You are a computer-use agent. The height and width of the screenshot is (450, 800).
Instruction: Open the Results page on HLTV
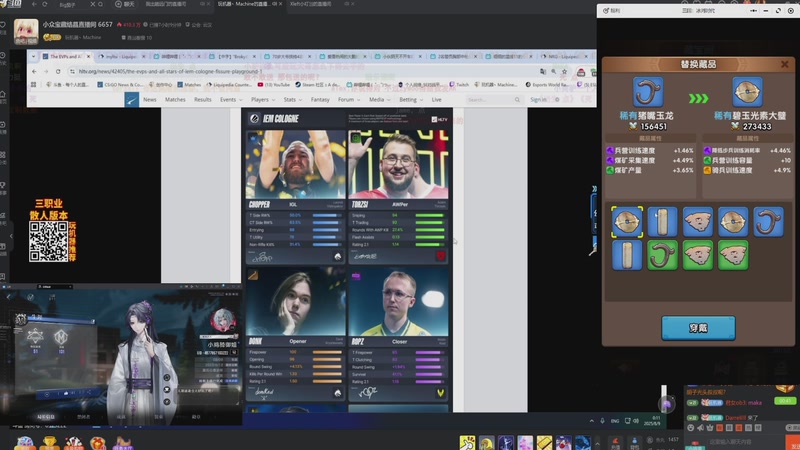pyautogui.click(x=203, y=99)
